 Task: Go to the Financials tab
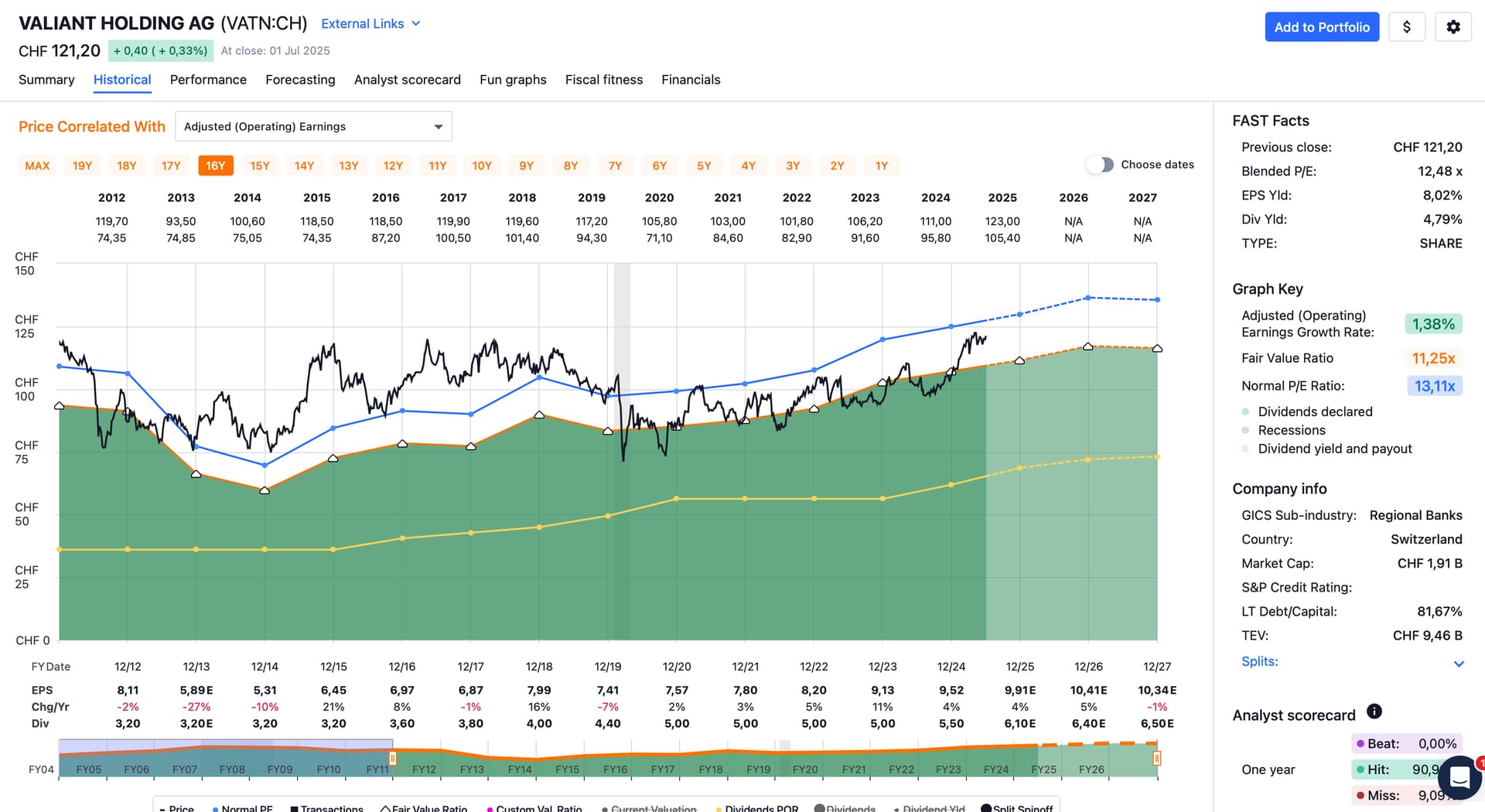[691, 80]
